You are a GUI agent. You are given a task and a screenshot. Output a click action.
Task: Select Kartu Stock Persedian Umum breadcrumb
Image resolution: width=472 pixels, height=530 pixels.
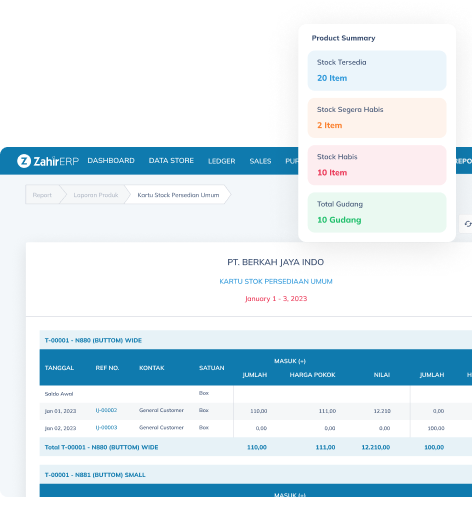click(178, 195)
